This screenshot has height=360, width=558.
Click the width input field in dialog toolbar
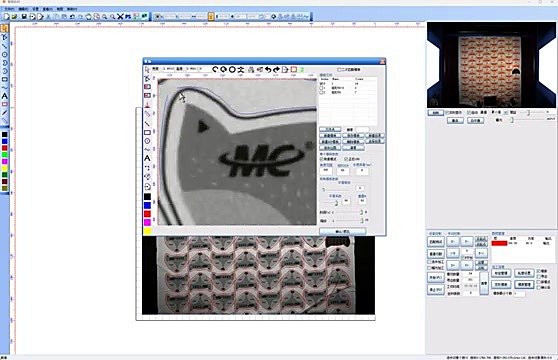169,69
